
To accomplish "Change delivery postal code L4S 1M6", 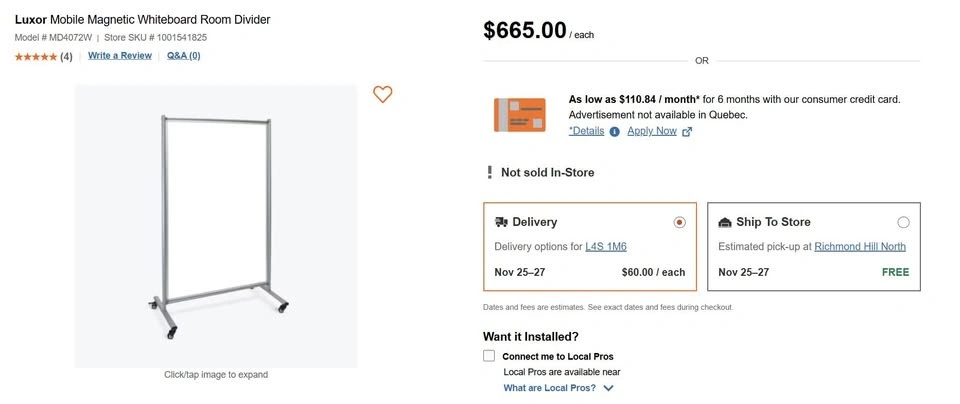I will (606, 246).
